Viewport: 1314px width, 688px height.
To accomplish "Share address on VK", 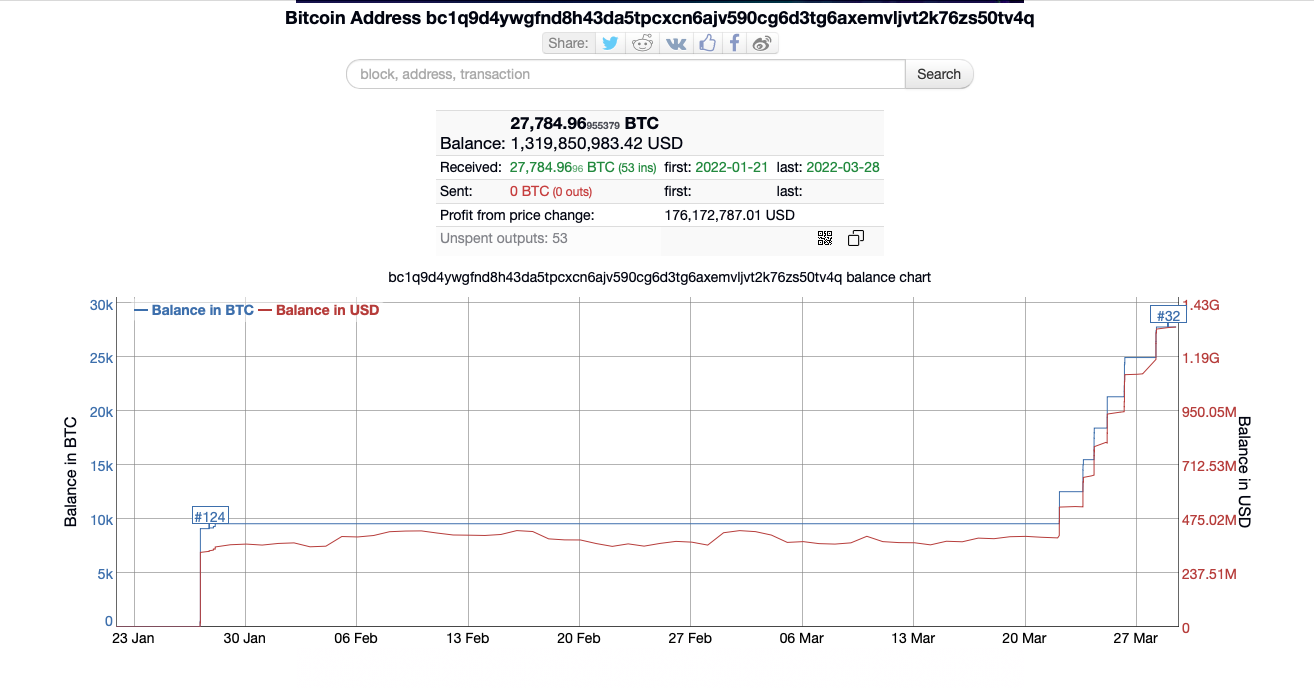I will tap(676, 43).
